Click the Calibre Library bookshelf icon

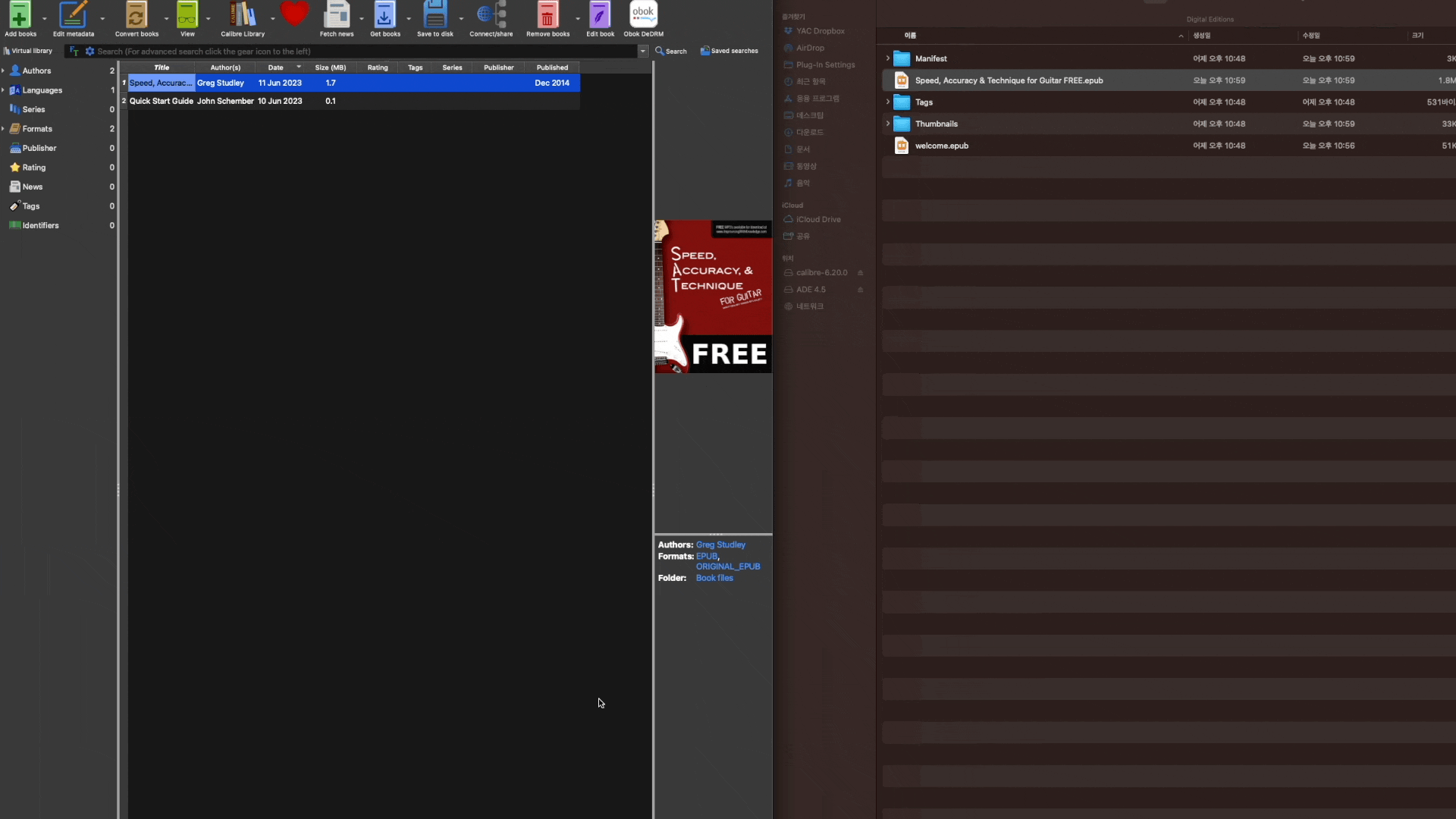[x=243, y=14]
